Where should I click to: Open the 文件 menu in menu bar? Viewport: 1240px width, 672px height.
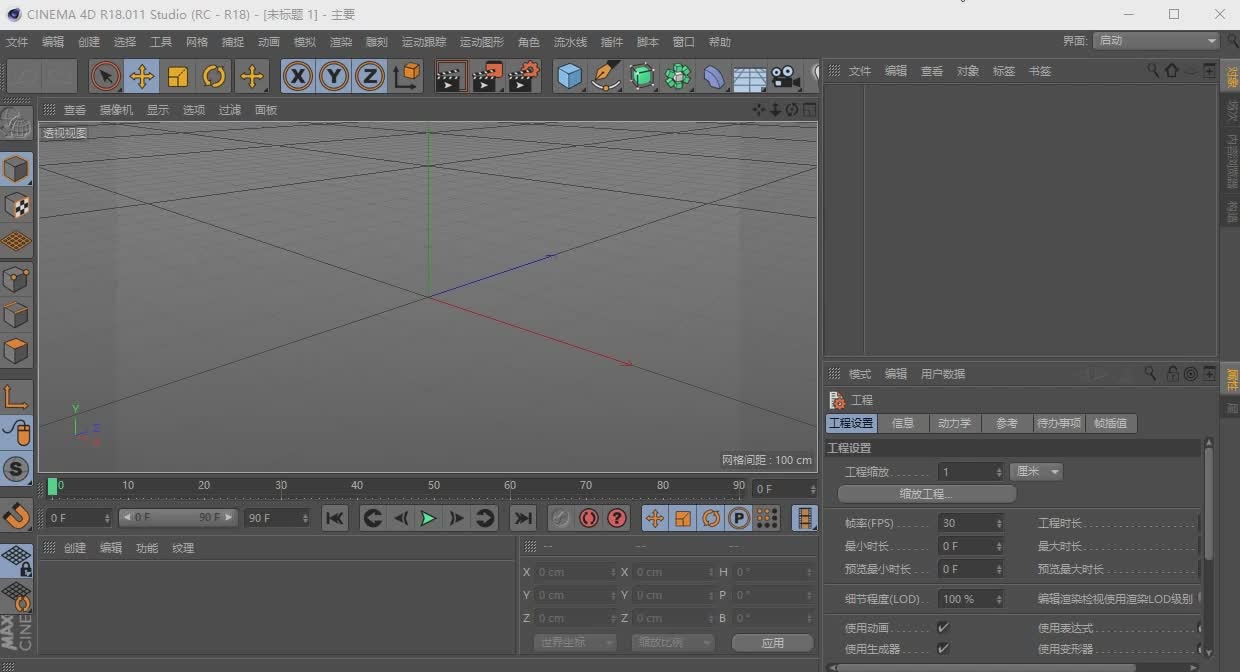(x=17, y=42)
